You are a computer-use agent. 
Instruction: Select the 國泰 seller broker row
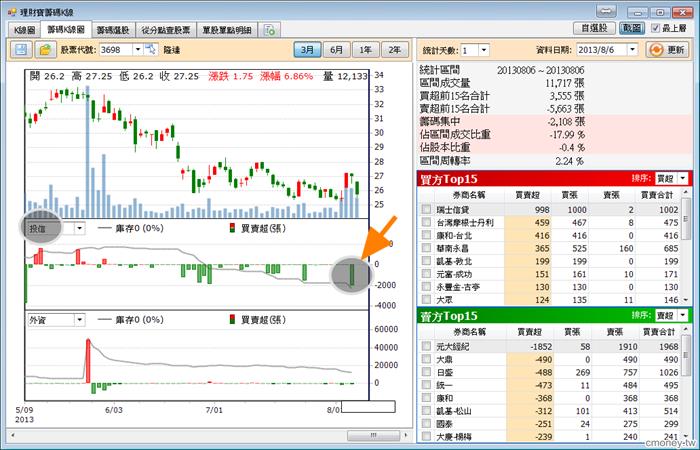click(549, 424)
